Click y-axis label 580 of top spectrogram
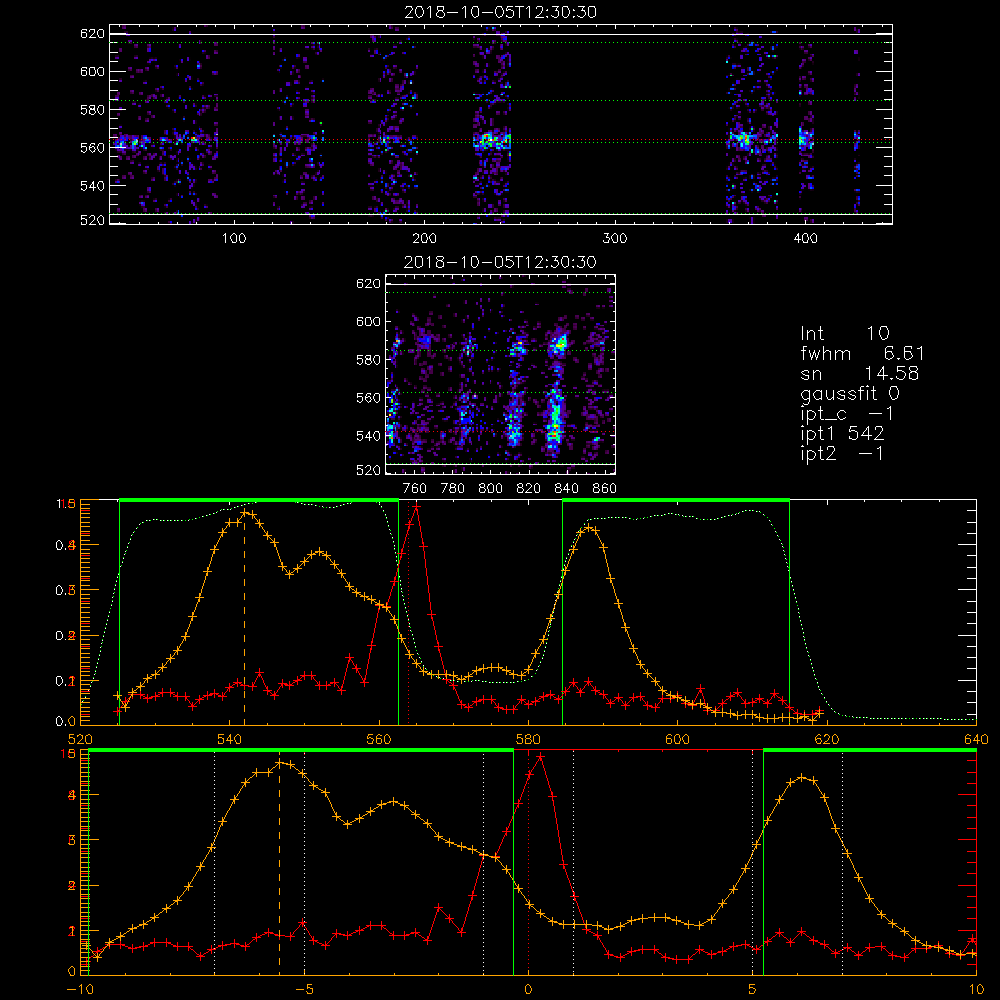Screen dimensions: 1000x1000 (92, 110)
